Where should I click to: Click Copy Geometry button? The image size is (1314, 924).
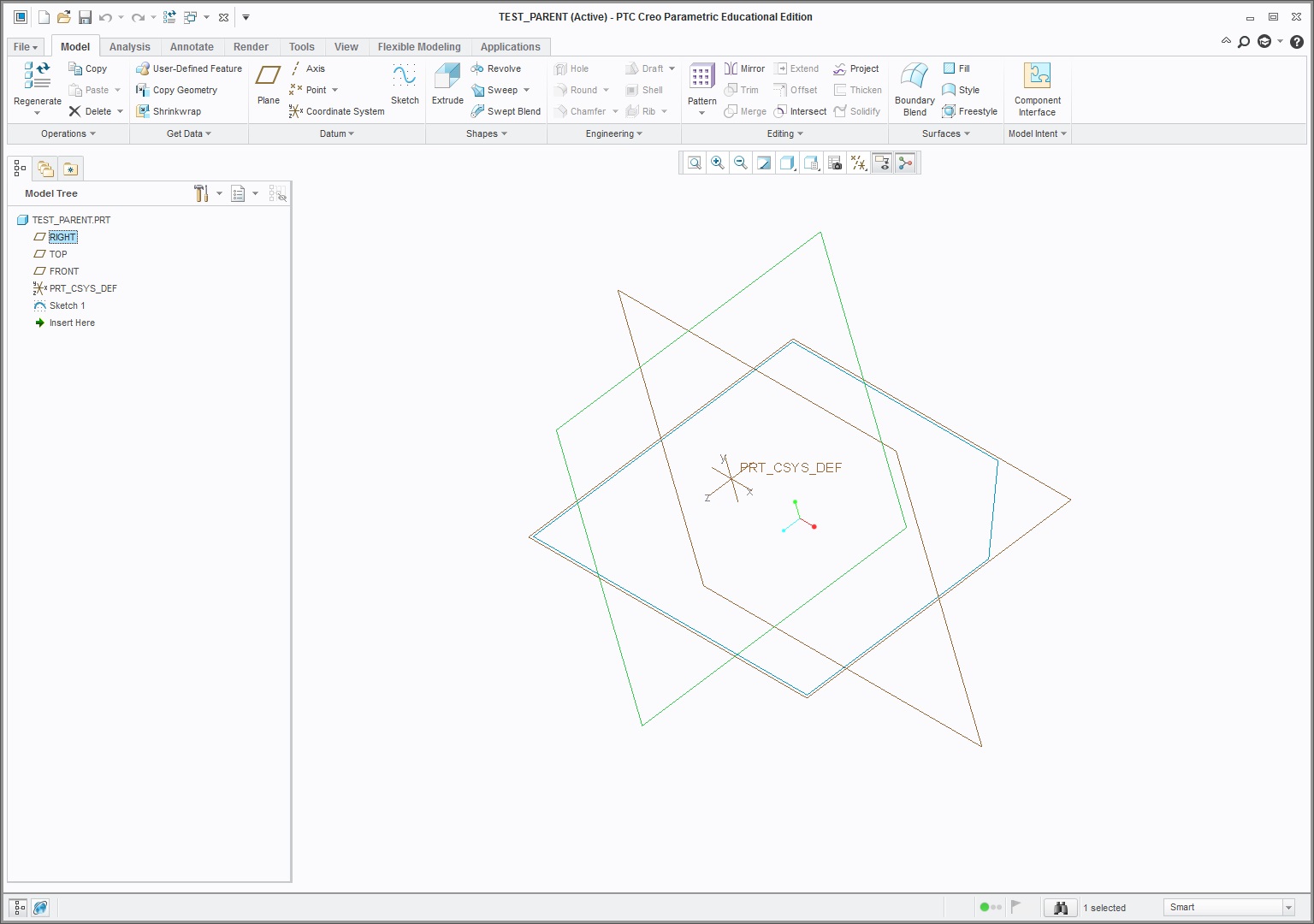177,90
